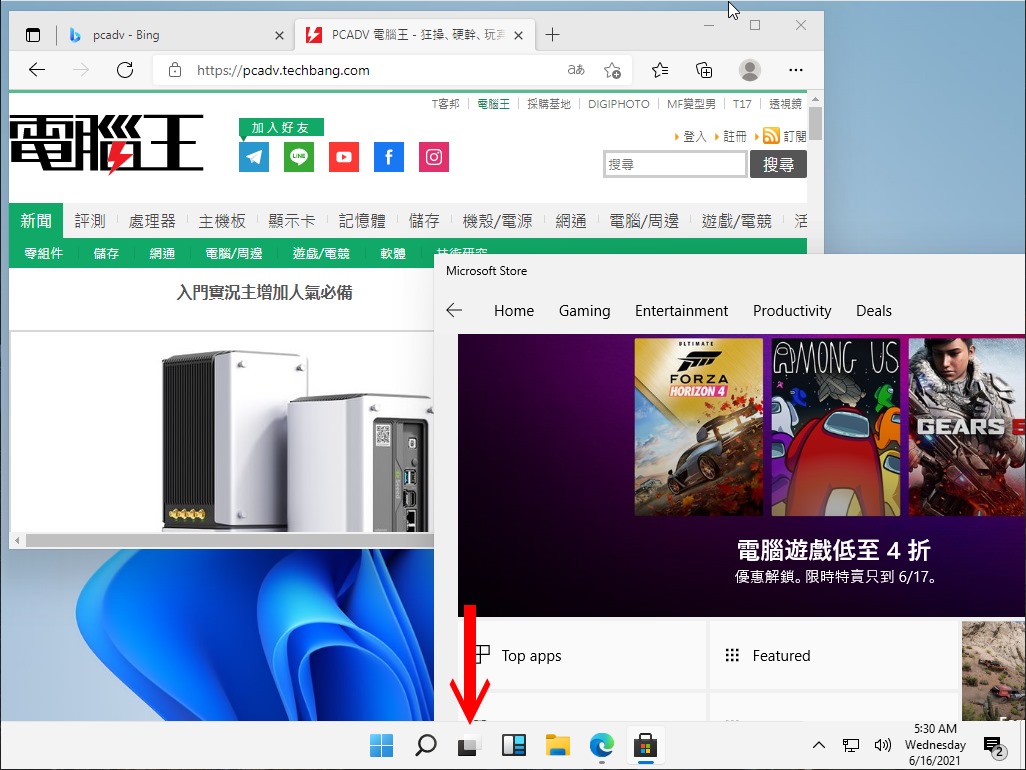Open Widgets from the taskbar
Screen dimensions: 1026x770
coord(513,745)
